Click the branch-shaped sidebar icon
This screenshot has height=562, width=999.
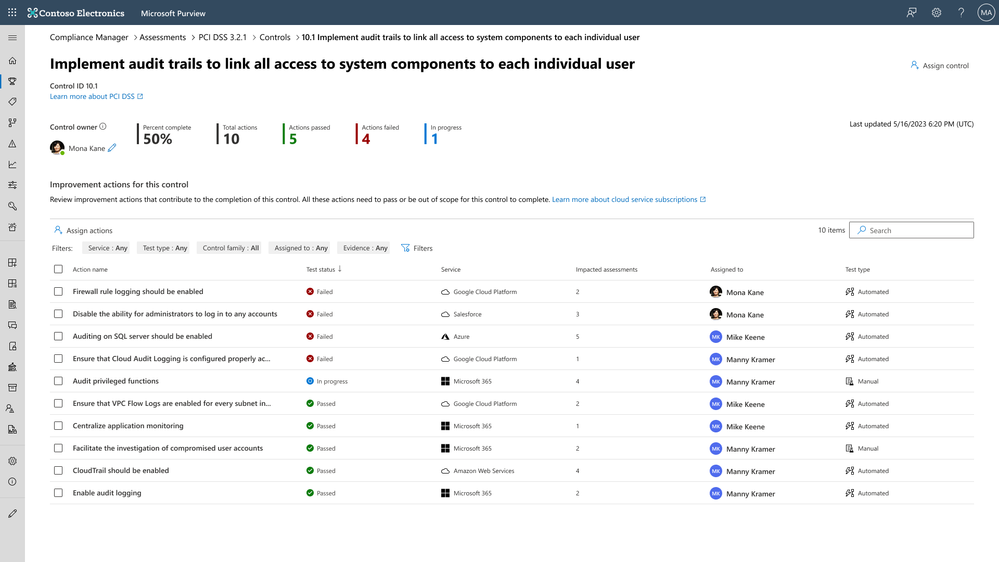tap(12, 122)
